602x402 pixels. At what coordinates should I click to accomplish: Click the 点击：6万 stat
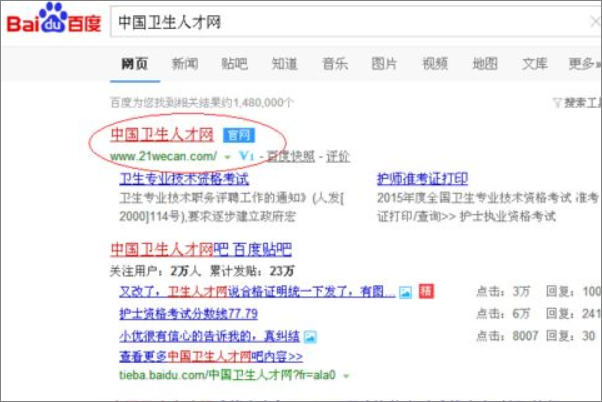(x=503, y=314)
